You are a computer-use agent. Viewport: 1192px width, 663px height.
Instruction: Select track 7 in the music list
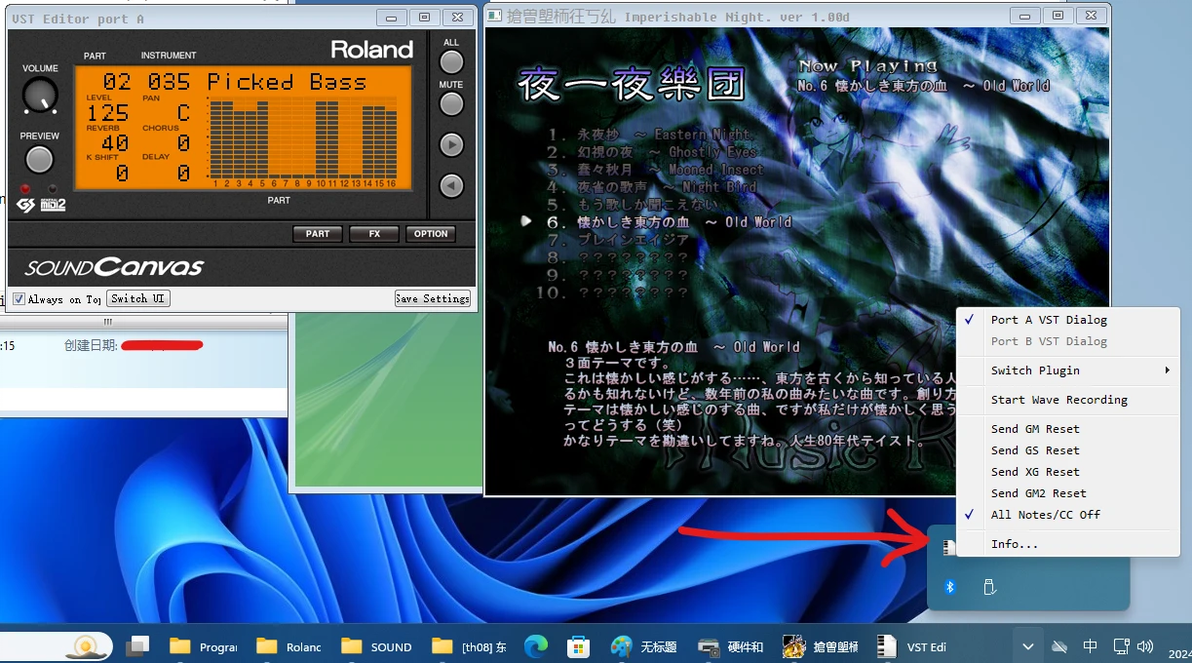(x=617, y=240)
